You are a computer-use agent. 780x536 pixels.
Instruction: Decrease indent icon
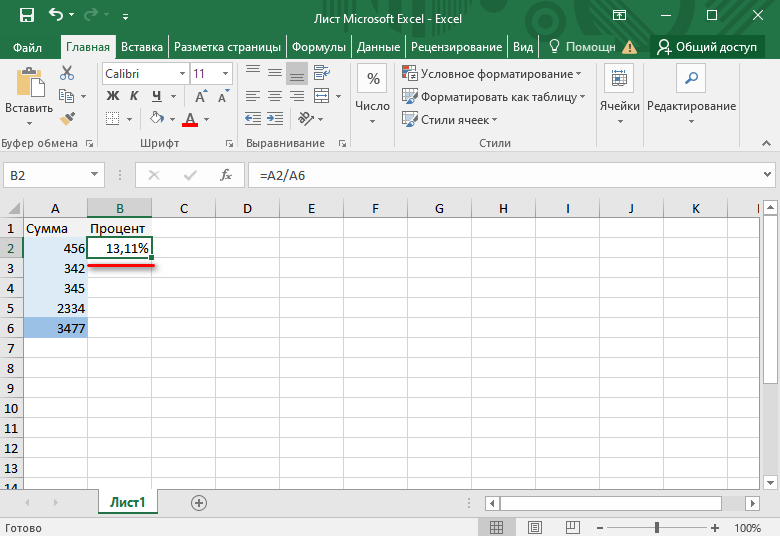click(x=253, y=118)
